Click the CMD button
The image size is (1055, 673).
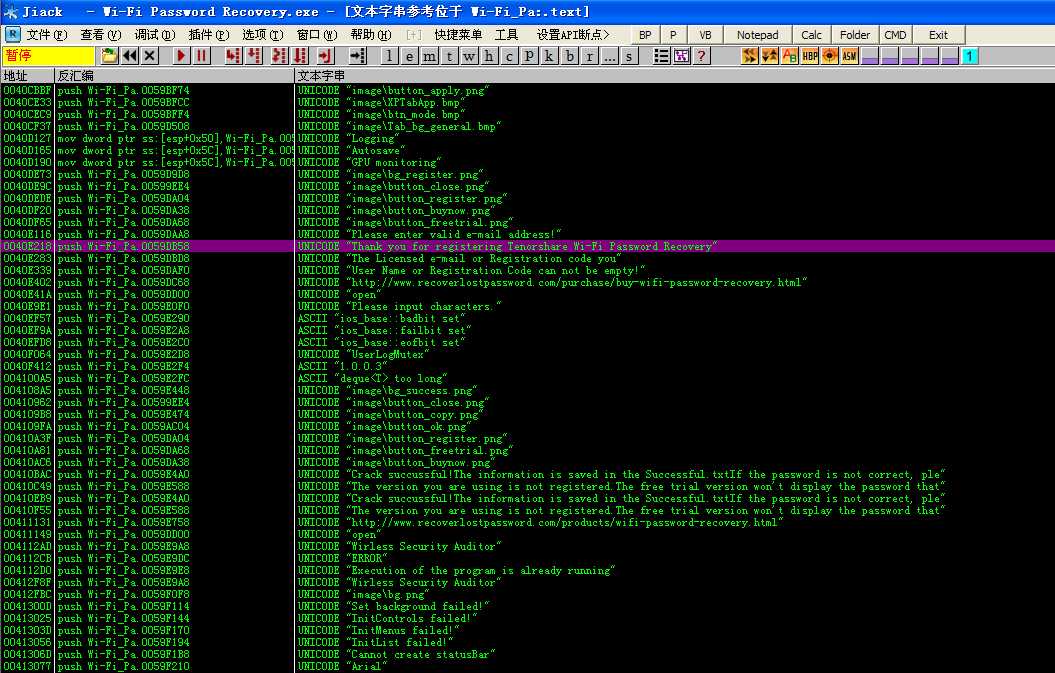[895, 35]
